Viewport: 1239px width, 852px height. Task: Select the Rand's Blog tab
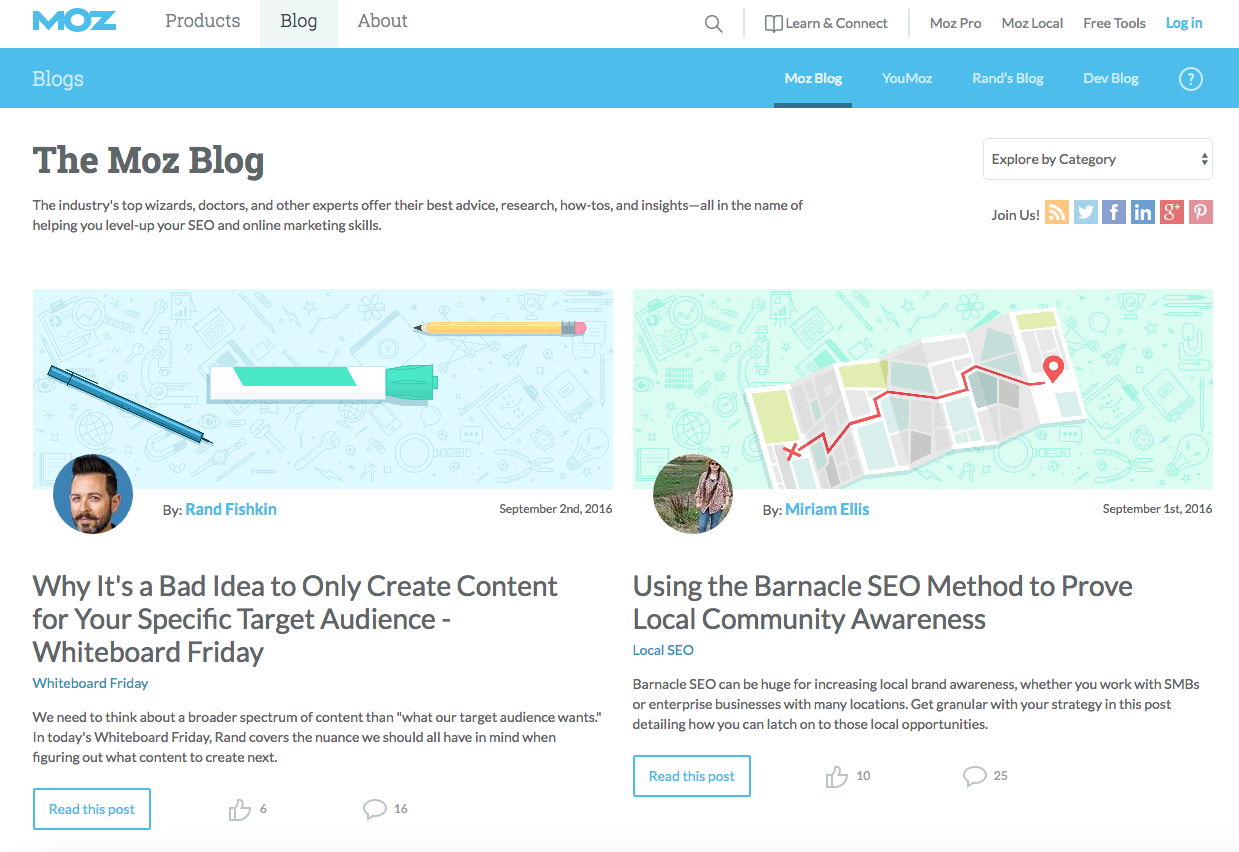click(x=1007, y=79)
